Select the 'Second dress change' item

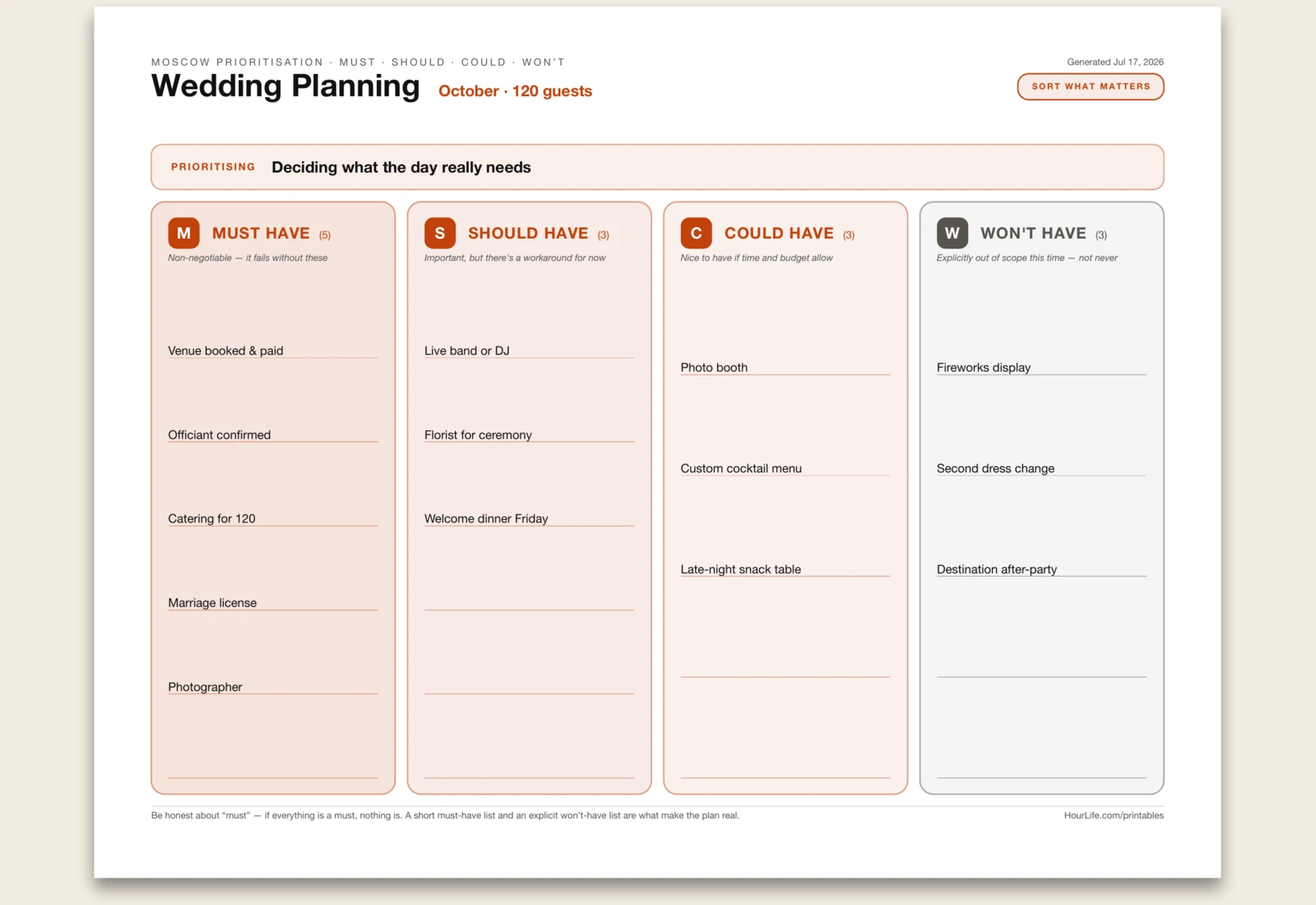(995, 468)
